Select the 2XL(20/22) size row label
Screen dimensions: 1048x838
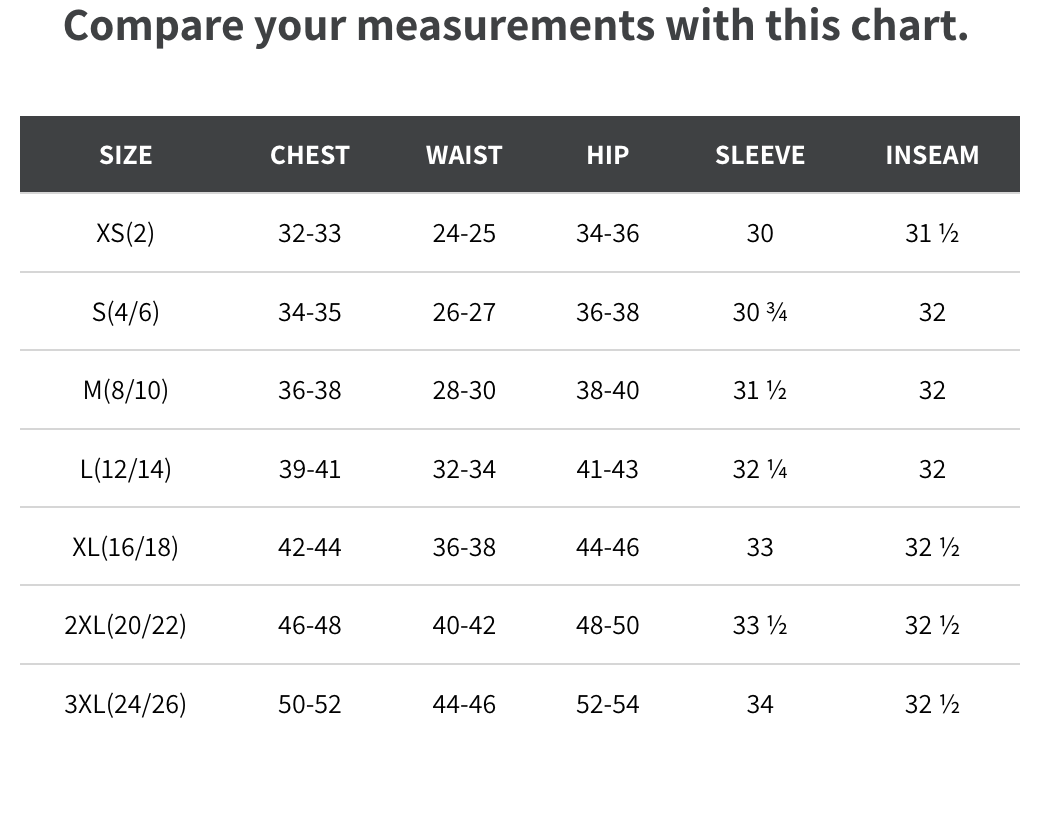[x=126, y=625]
